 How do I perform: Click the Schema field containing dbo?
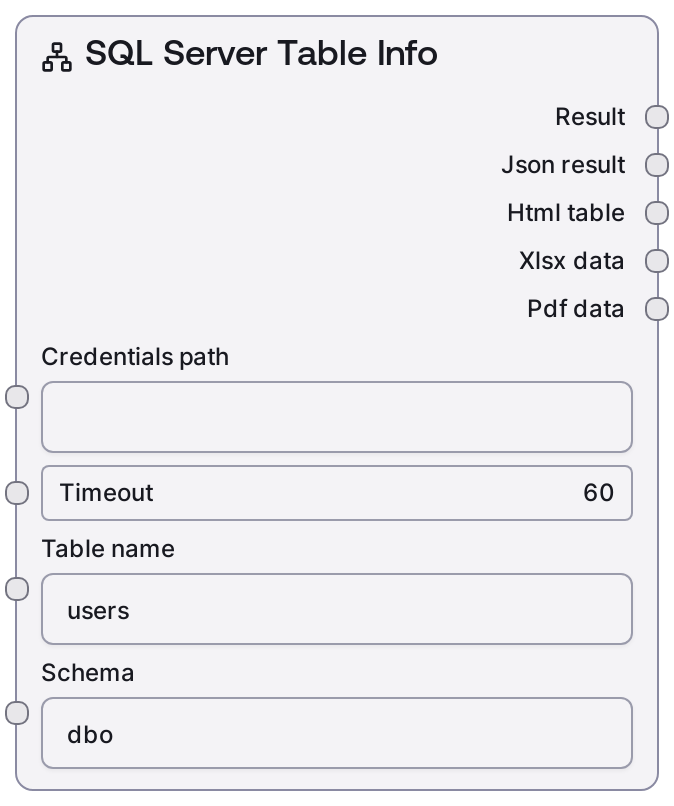336,733
